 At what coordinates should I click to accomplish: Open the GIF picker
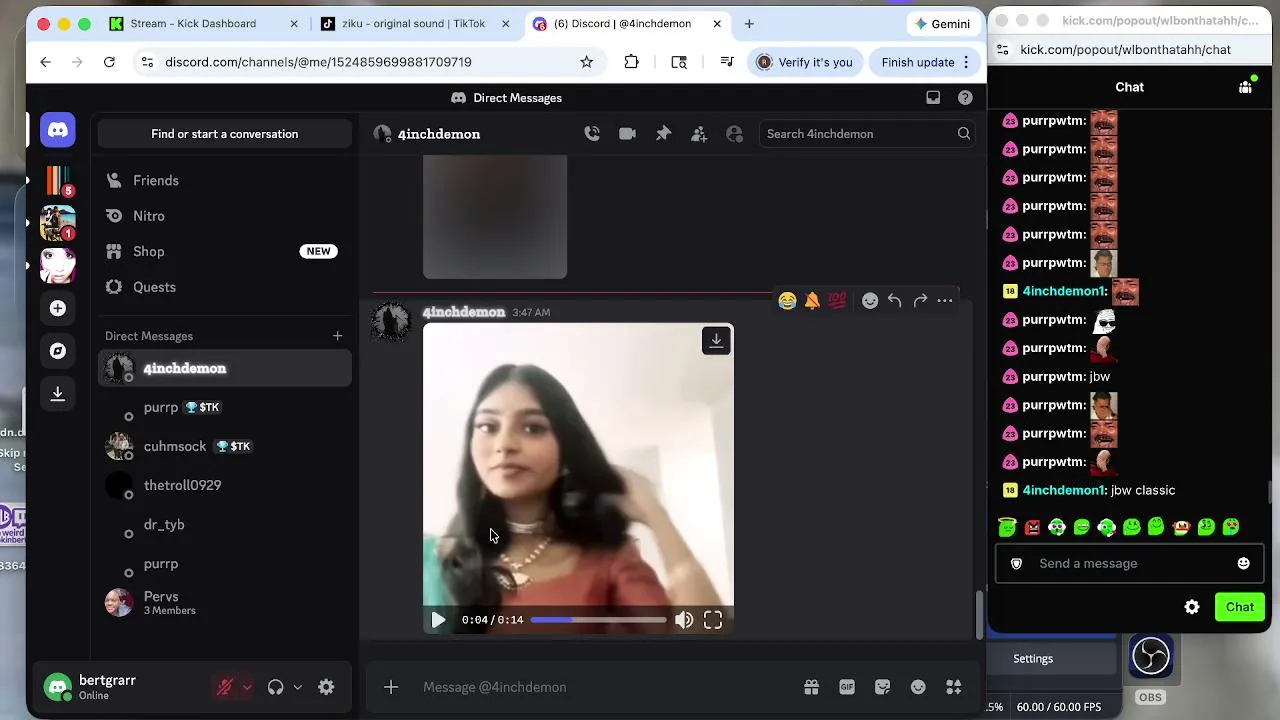(847, 687)
